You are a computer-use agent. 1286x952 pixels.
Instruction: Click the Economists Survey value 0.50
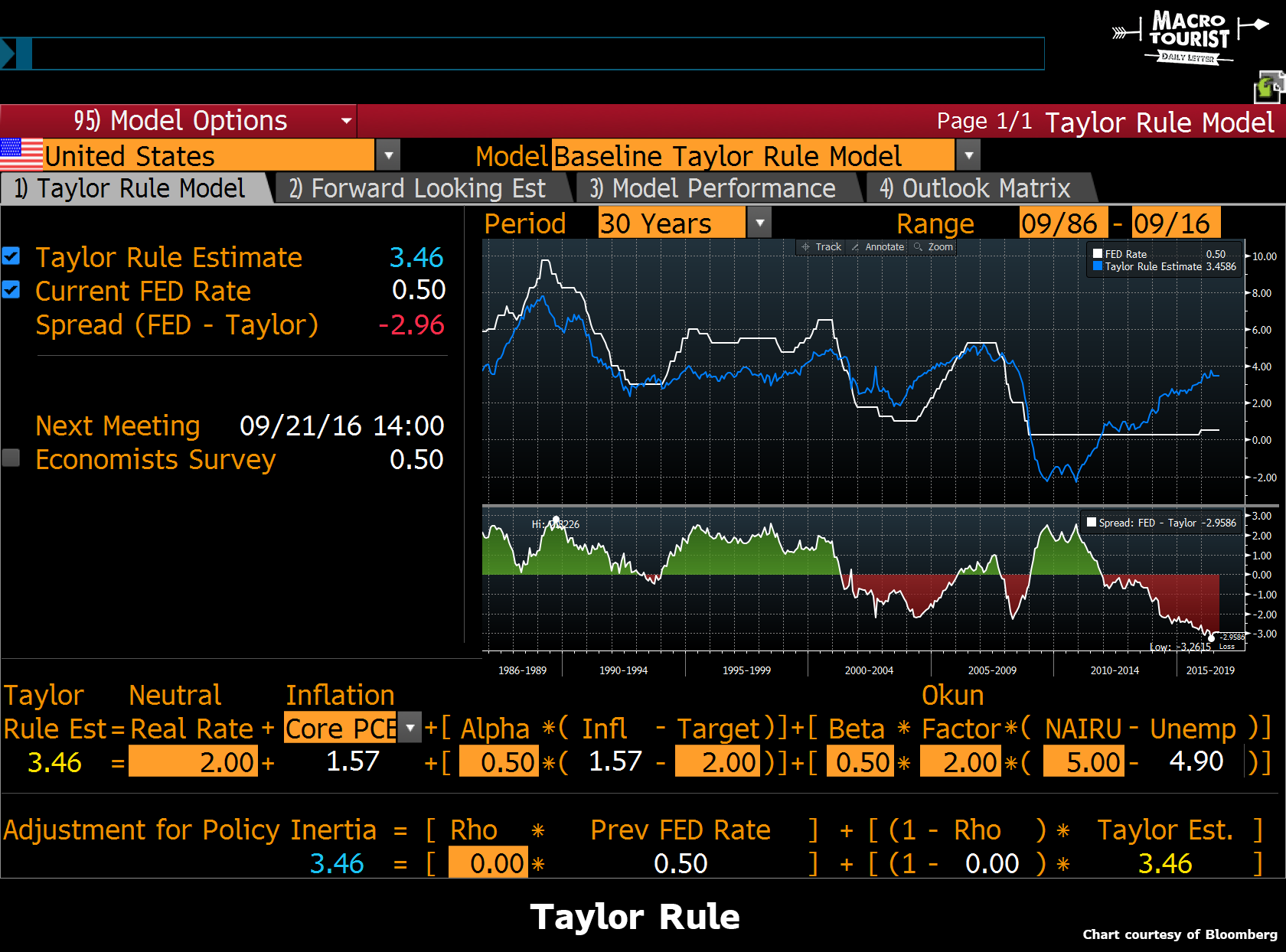click(x=416, y=459)
